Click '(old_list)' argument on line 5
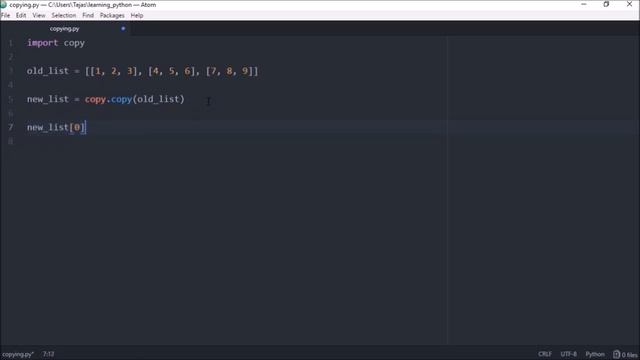The height and width of the screenshot is (360, 640). point(158,99)
